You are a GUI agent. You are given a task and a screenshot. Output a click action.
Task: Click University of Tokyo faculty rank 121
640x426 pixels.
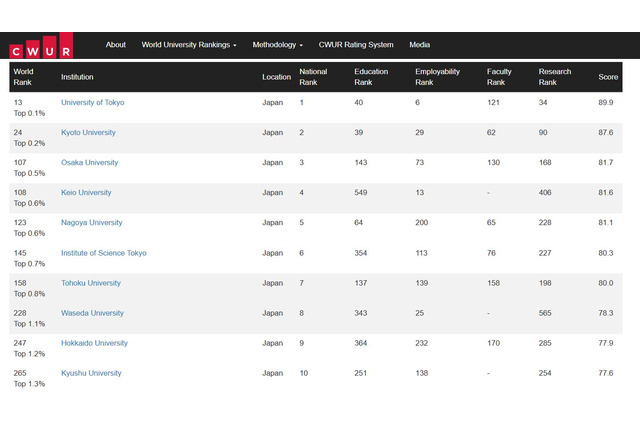point(493,102)
